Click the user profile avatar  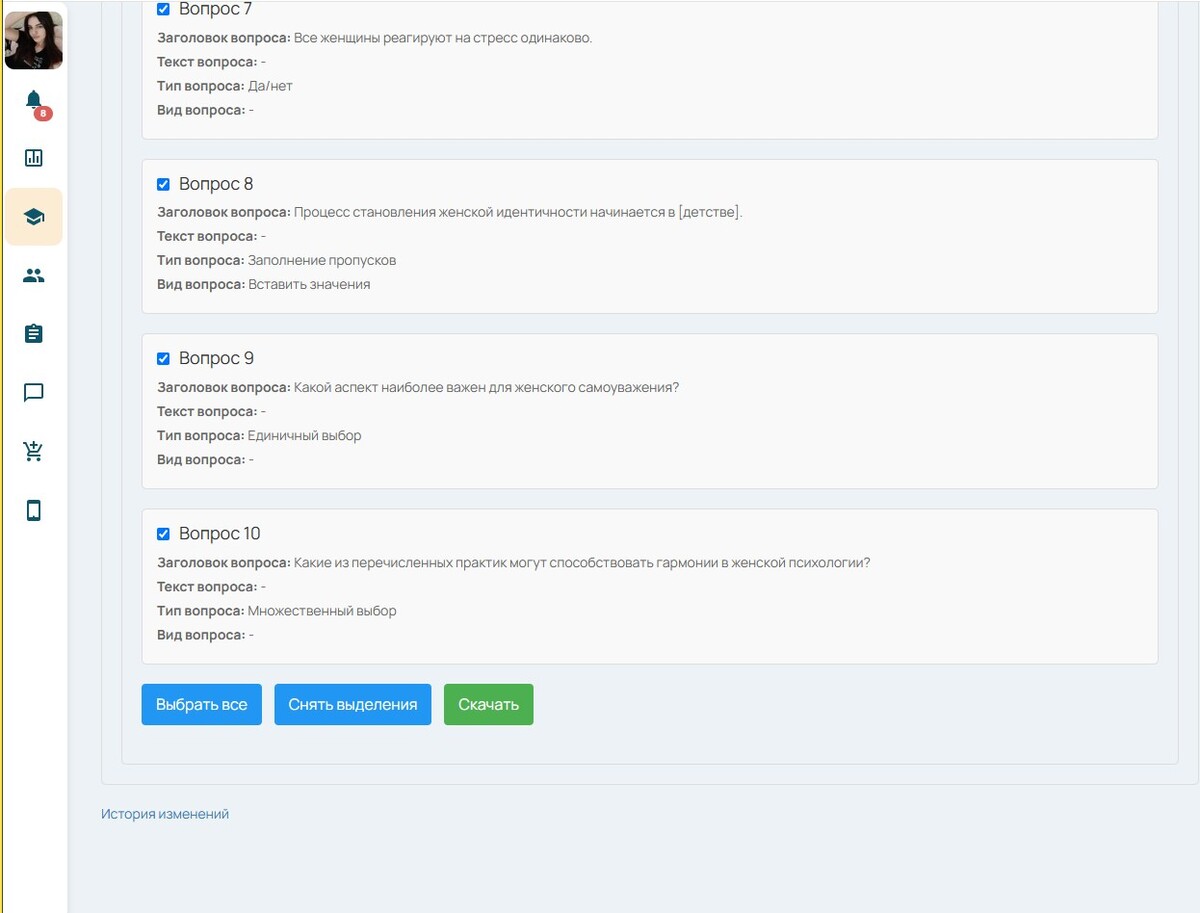coord(34,40)
